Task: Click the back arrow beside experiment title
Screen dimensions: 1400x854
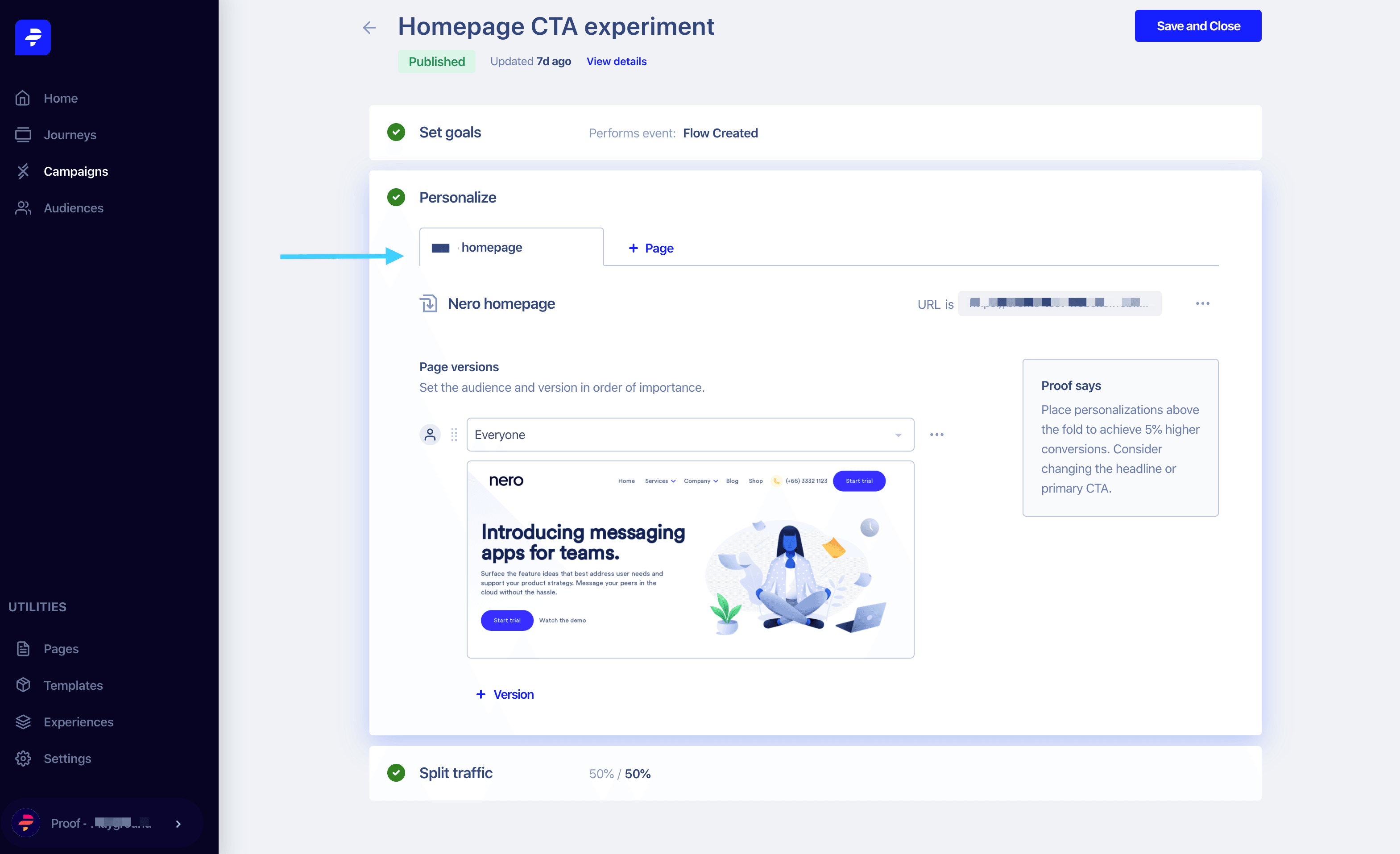Action: pyautogui.click(x=369, y=27)
